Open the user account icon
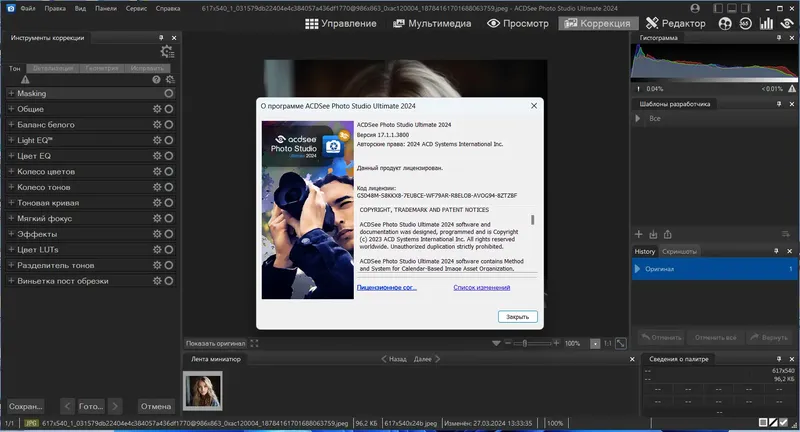The height and width of the screenshot is (432, 800). click(x=695, y=8)
